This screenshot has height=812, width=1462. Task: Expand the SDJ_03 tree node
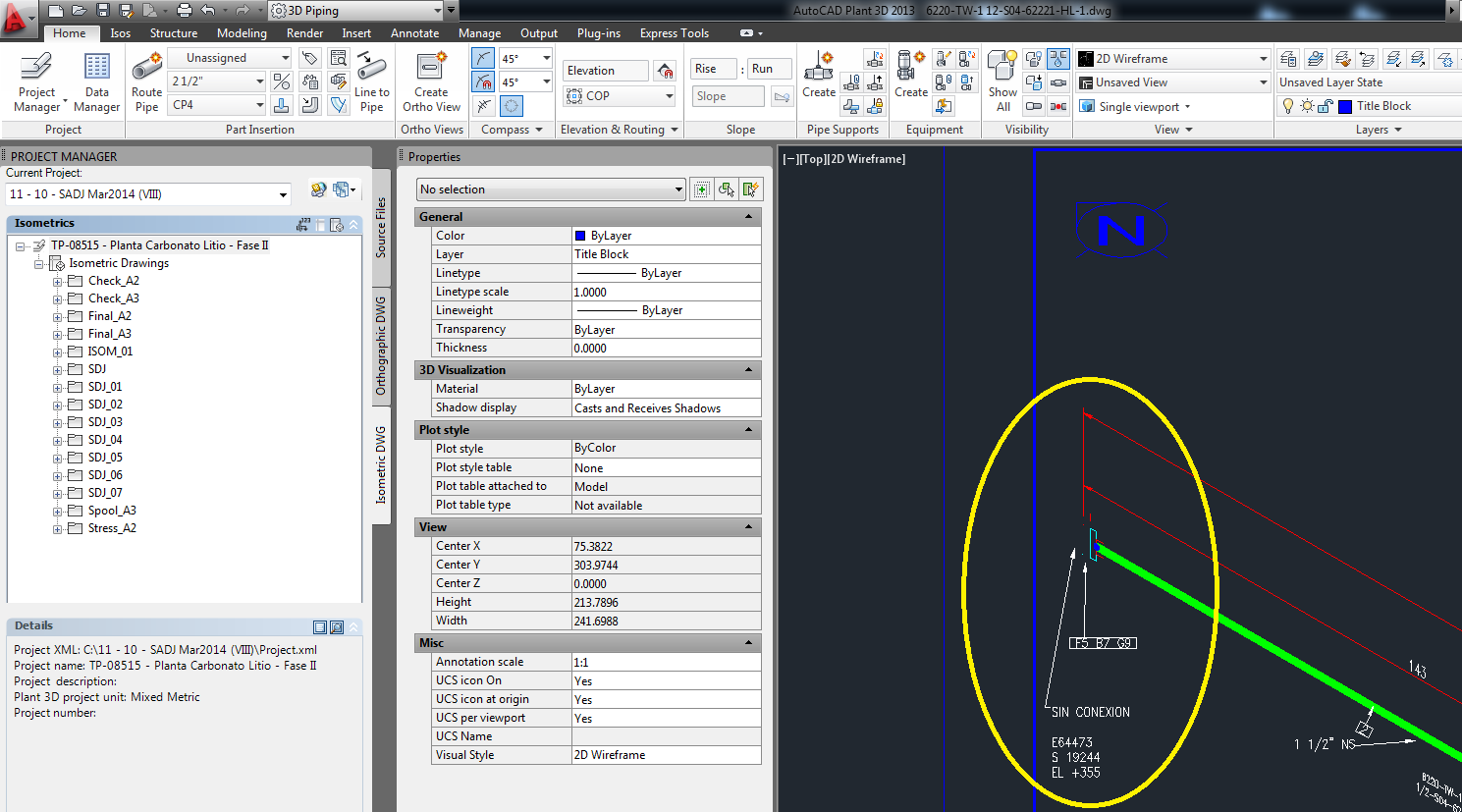(57, 421)
